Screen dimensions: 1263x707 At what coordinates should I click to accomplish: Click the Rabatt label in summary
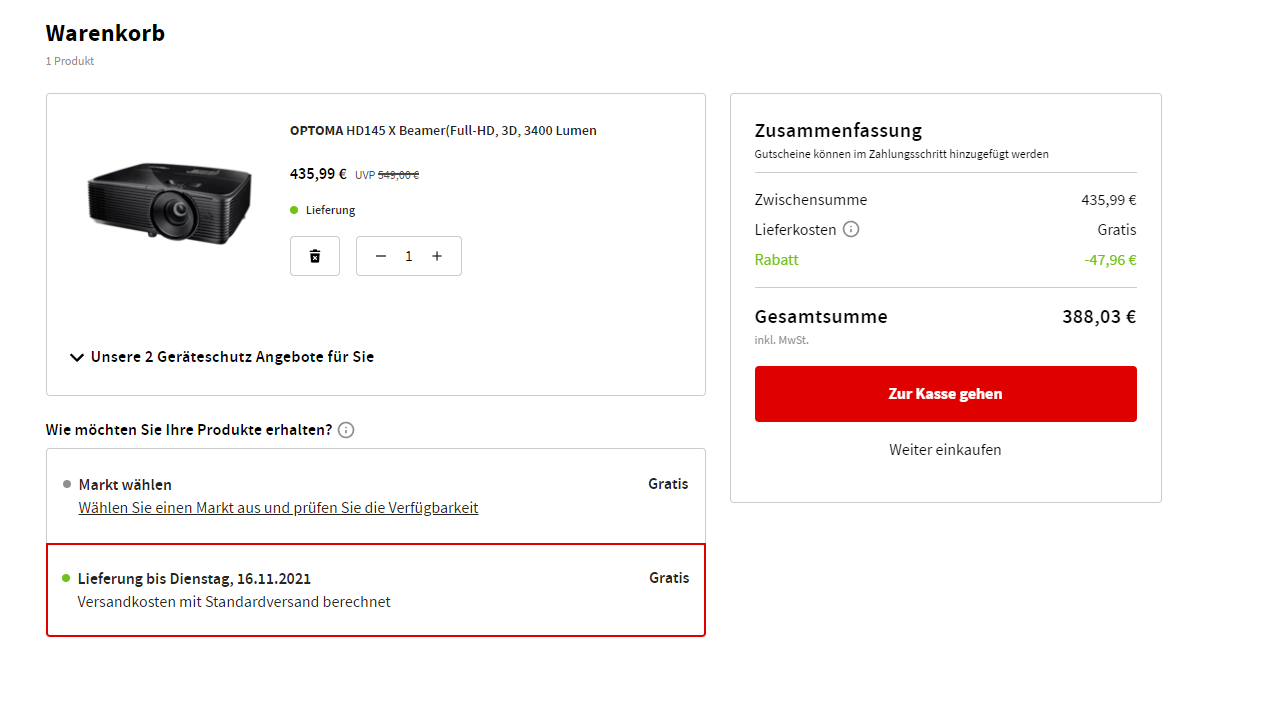777,260
